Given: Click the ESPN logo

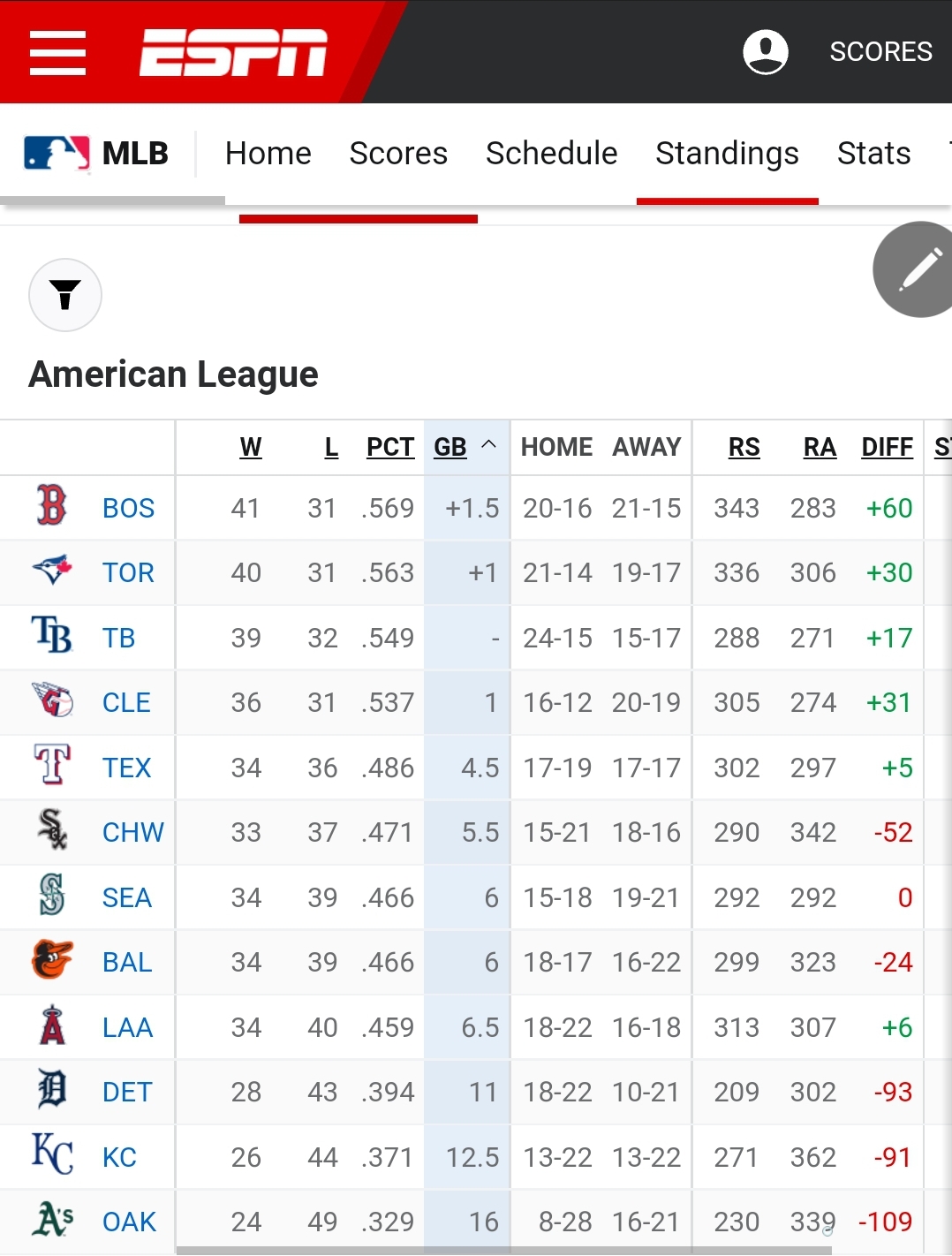Looking at the screenshot, I should pyautogui.click(x=233, y=53).
